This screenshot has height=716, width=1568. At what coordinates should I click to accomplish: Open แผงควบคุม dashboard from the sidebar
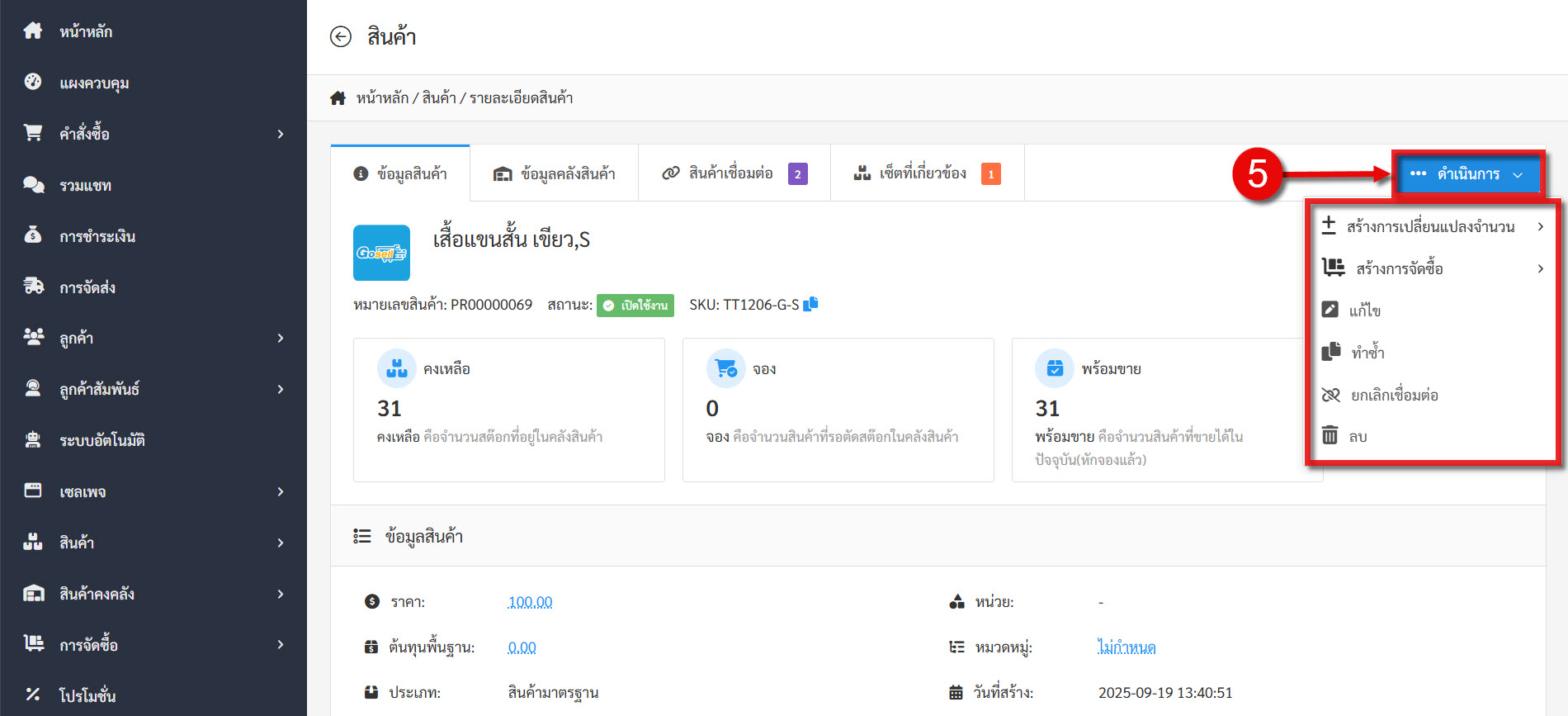coord(93,83)
